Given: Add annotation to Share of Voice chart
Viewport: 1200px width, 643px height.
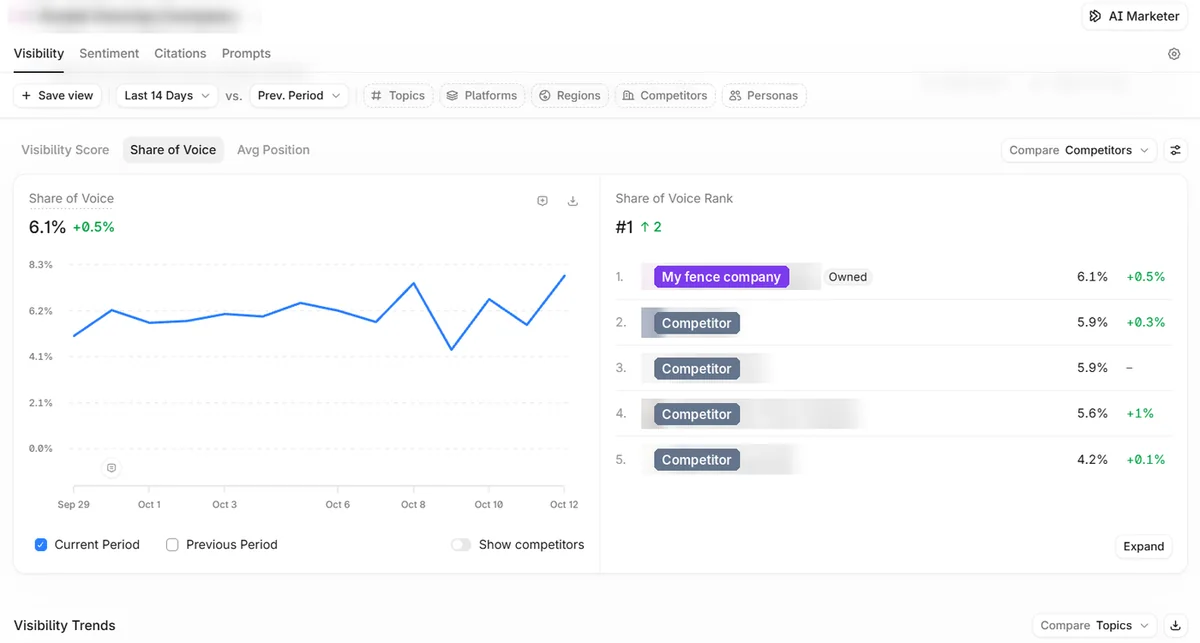Looking at the screenshot, I should [x=542, y=201].
